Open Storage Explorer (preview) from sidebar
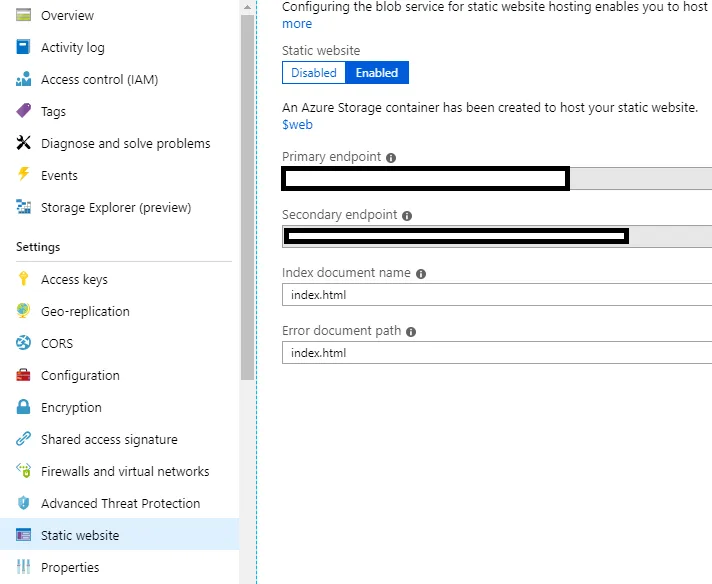Image resolution: width=712 pixels, height=584 pixels. [115, 207]
